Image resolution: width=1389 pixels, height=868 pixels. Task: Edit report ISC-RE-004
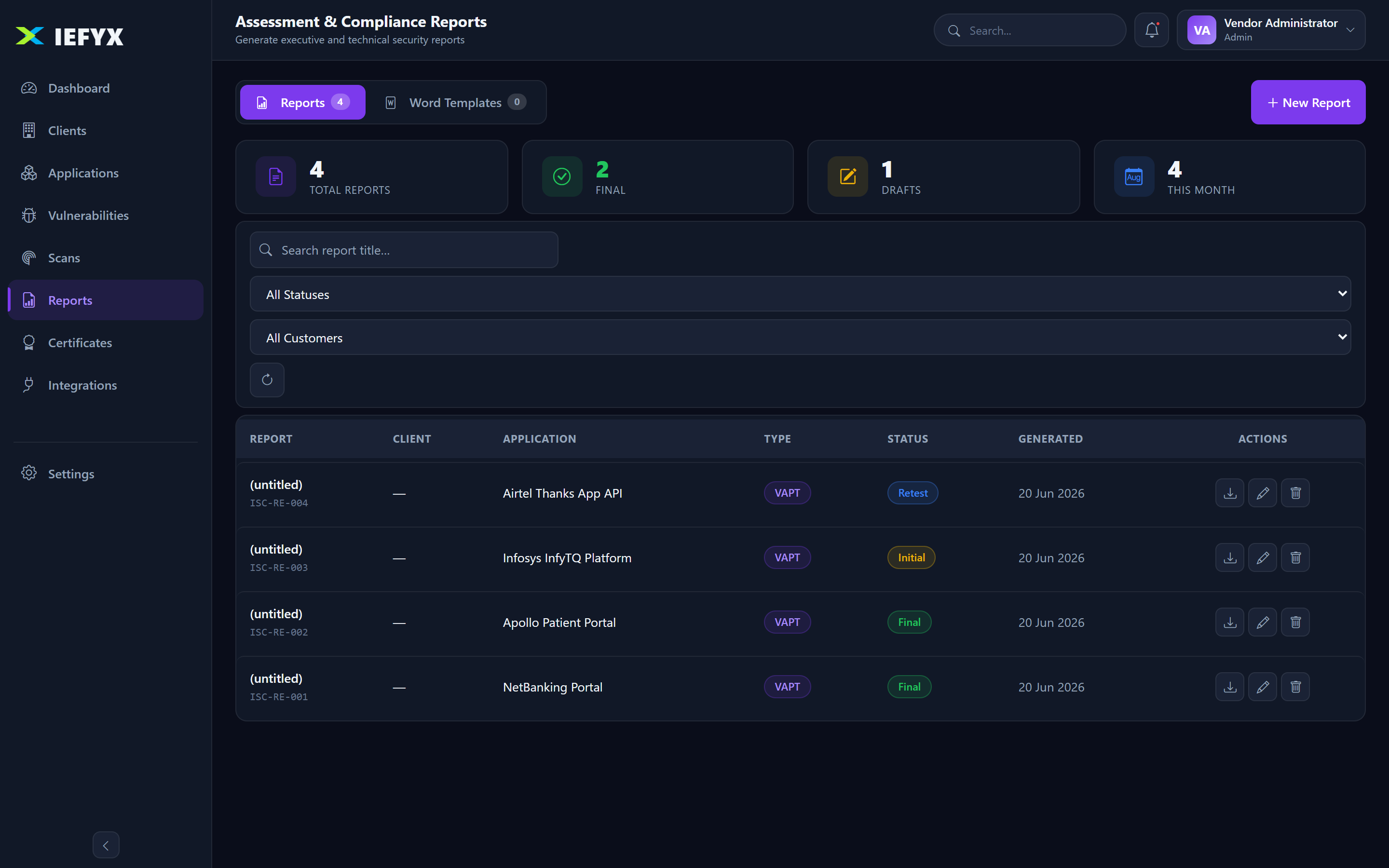[x=1262, y=492]
